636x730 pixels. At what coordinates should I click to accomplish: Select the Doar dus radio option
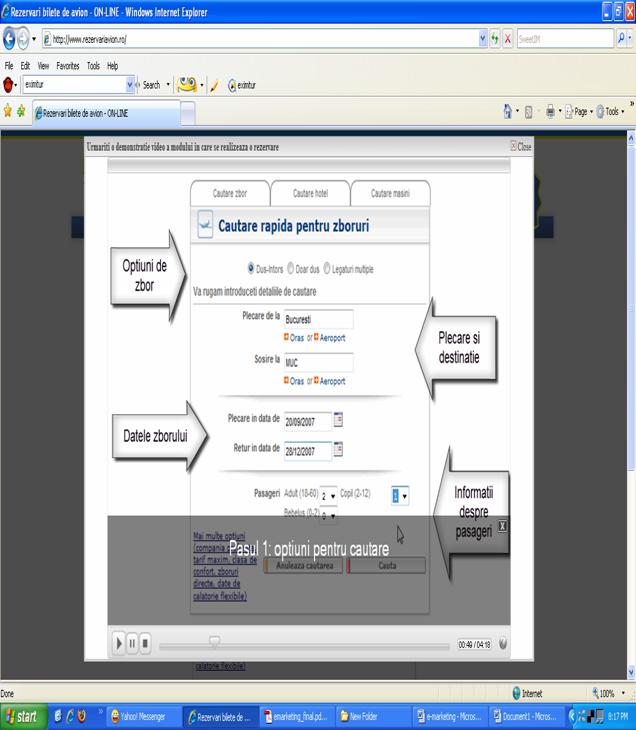(291, 268)
